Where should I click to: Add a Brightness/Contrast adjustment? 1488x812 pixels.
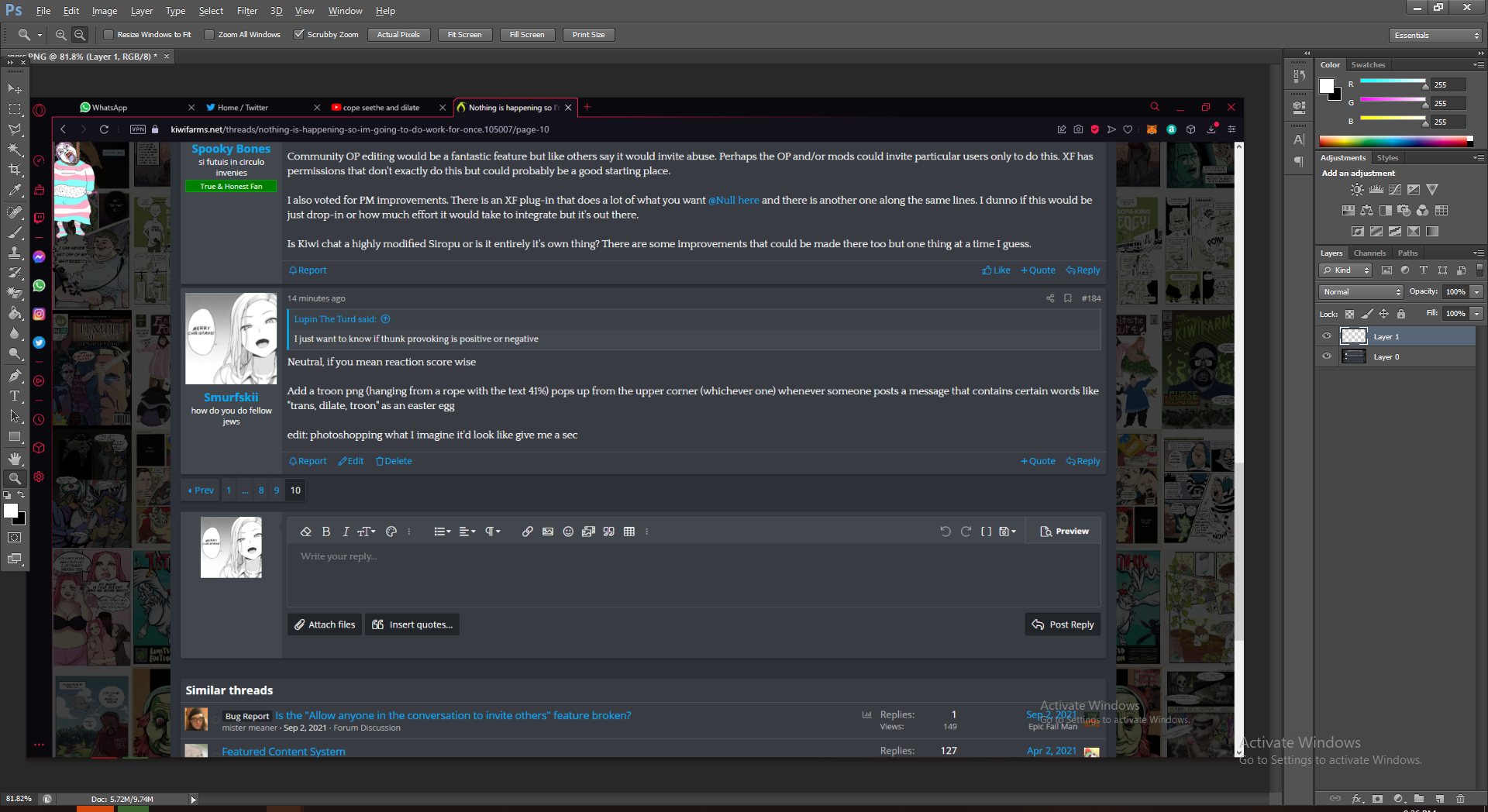coord(1357,189)
